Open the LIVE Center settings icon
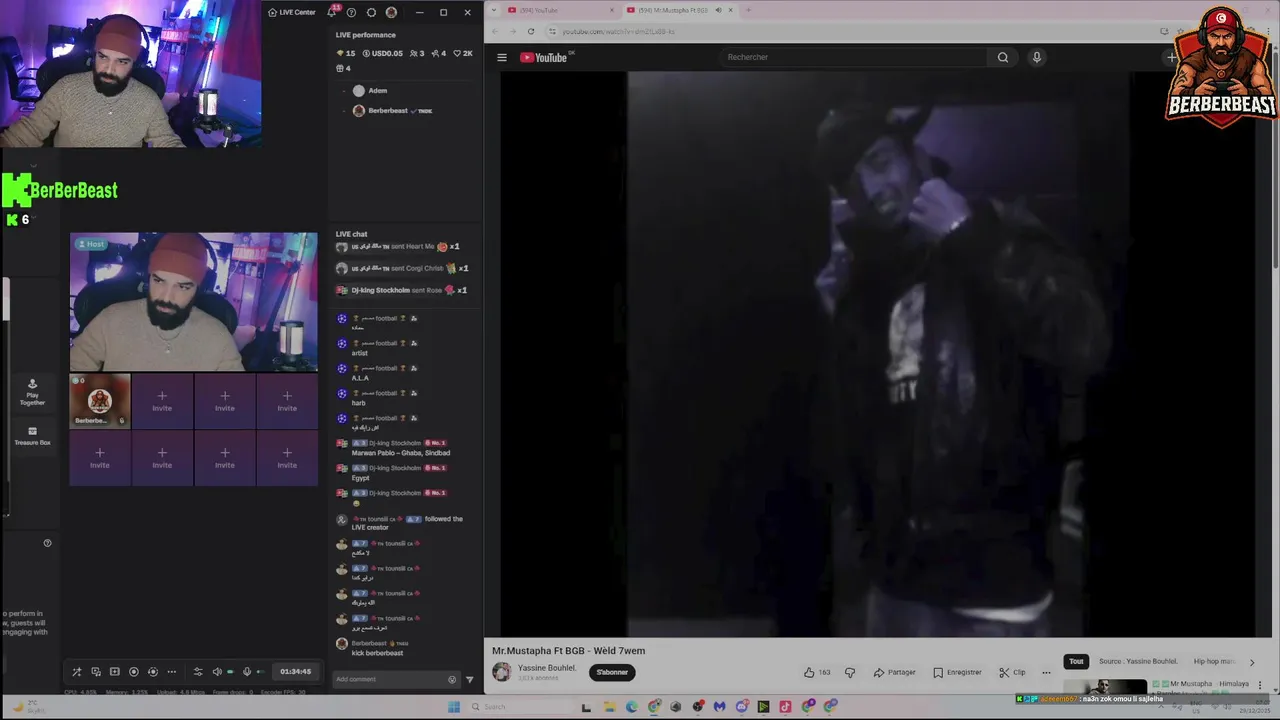Image resolution: width=1280 pixels, height=720 pixels. (371, 12)
